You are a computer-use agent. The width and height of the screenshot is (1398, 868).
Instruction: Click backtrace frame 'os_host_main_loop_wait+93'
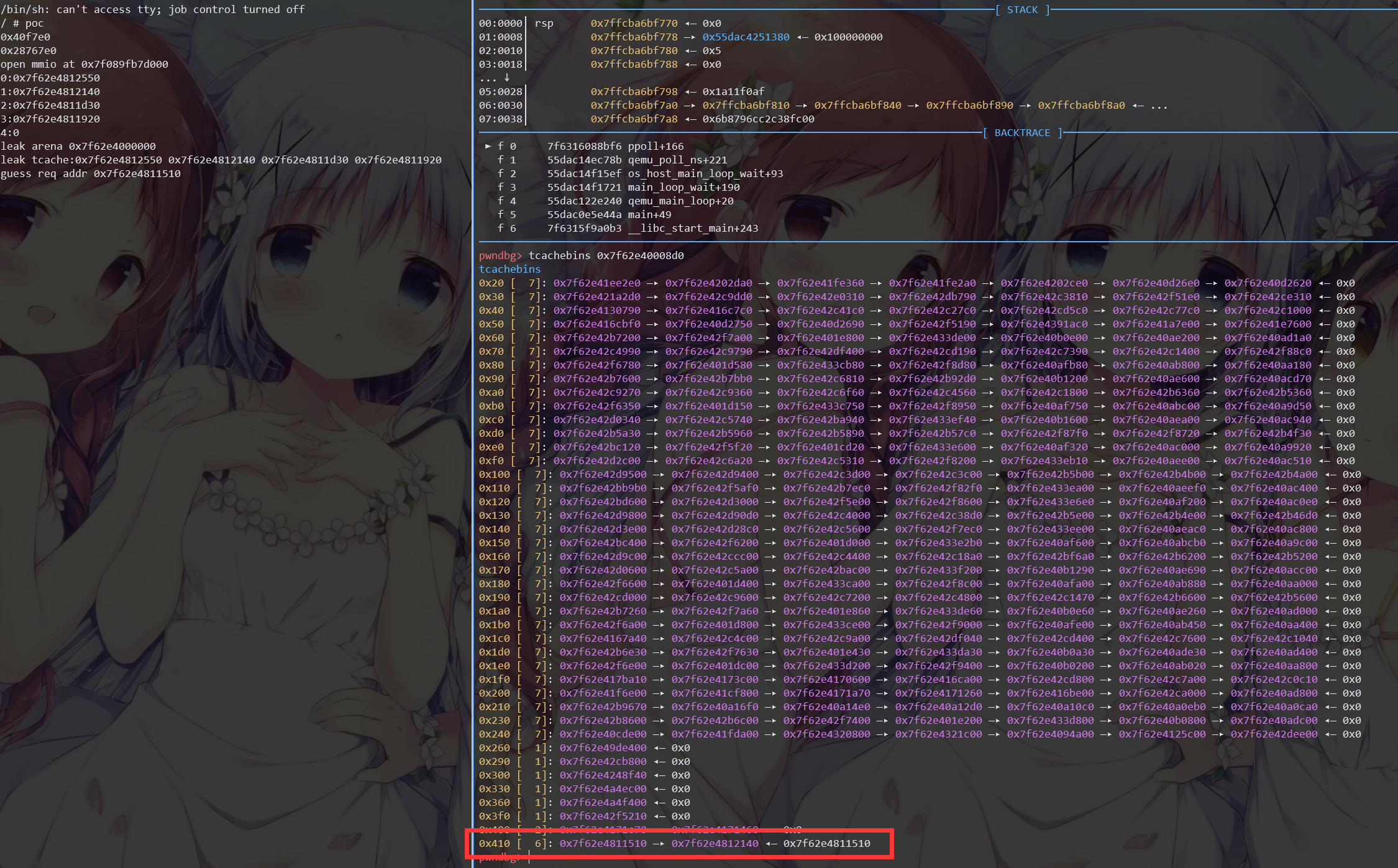point(705,173)
